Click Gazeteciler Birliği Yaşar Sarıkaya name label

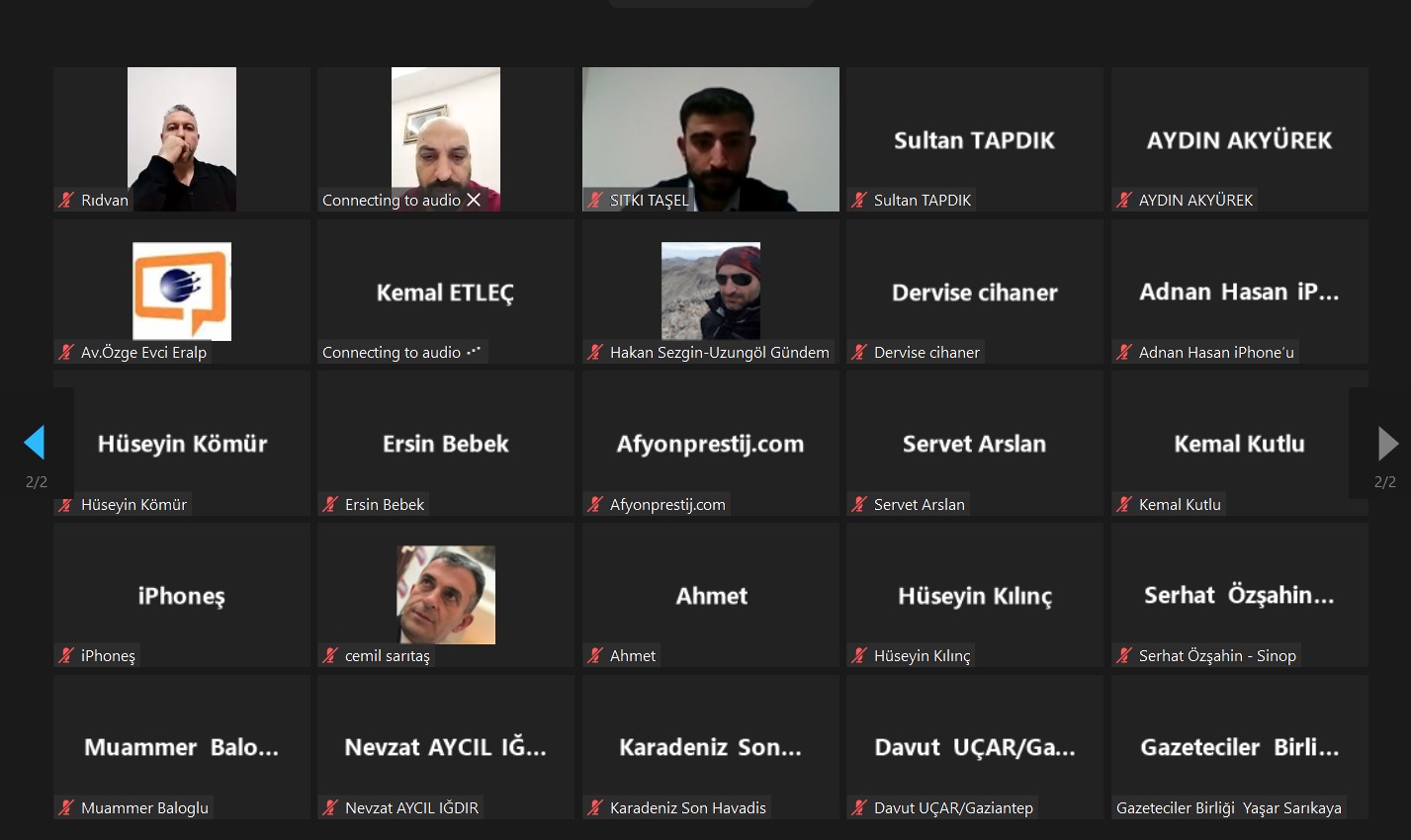[1229, 807]
